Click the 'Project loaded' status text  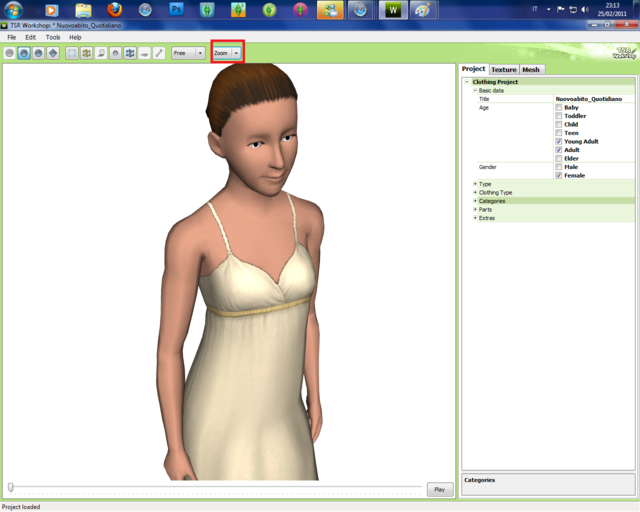coord(21,507)
